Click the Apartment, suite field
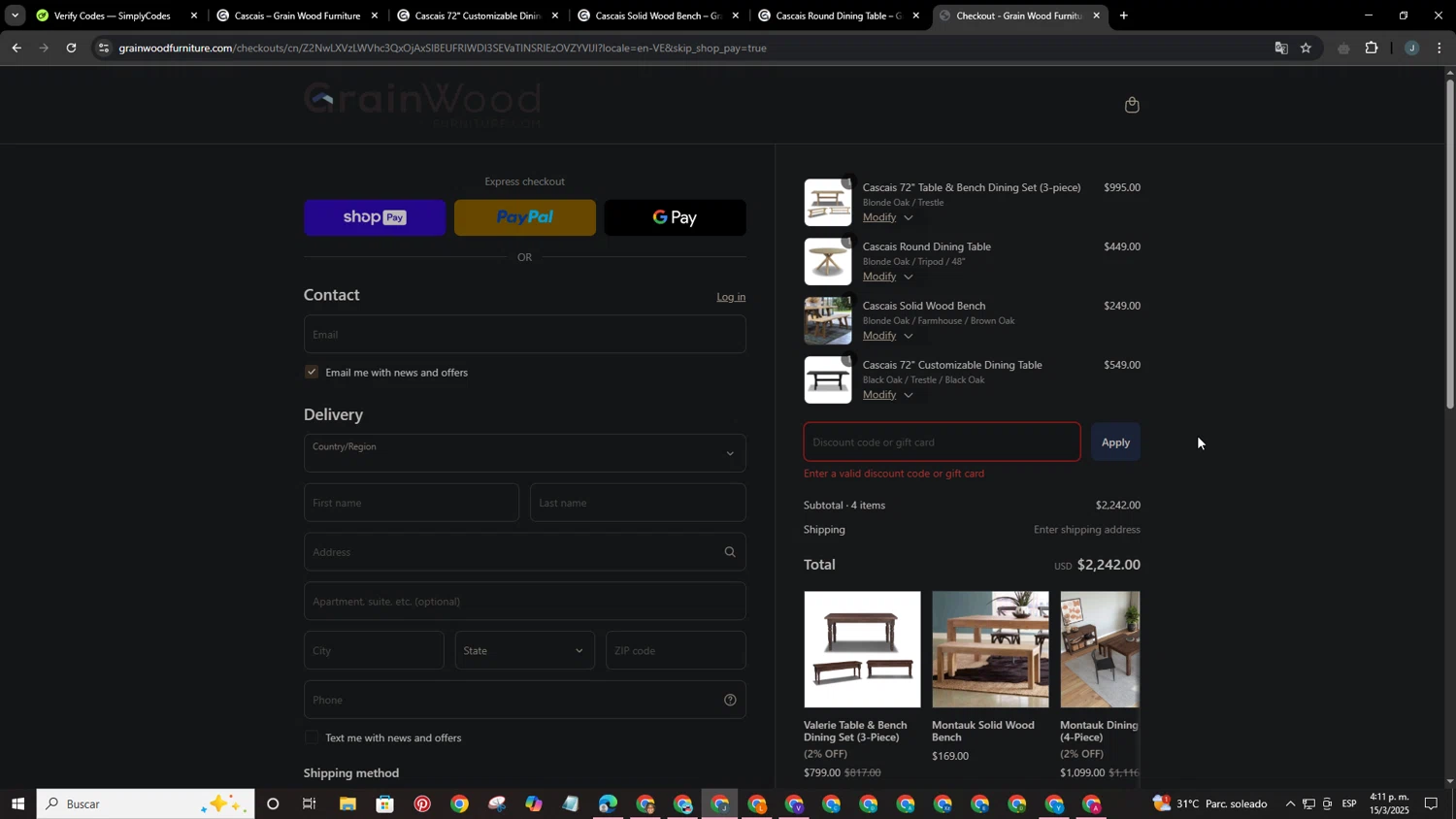 (524, 602)
